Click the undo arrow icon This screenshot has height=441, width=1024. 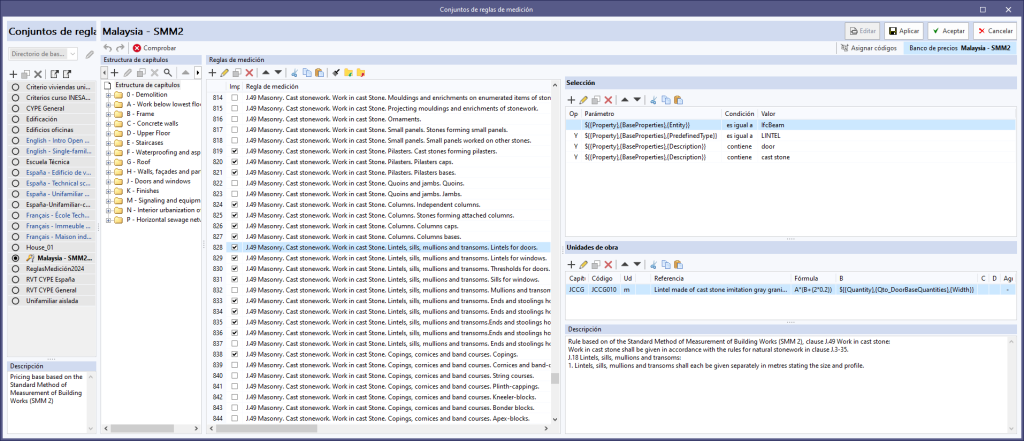tap(109, 48)
